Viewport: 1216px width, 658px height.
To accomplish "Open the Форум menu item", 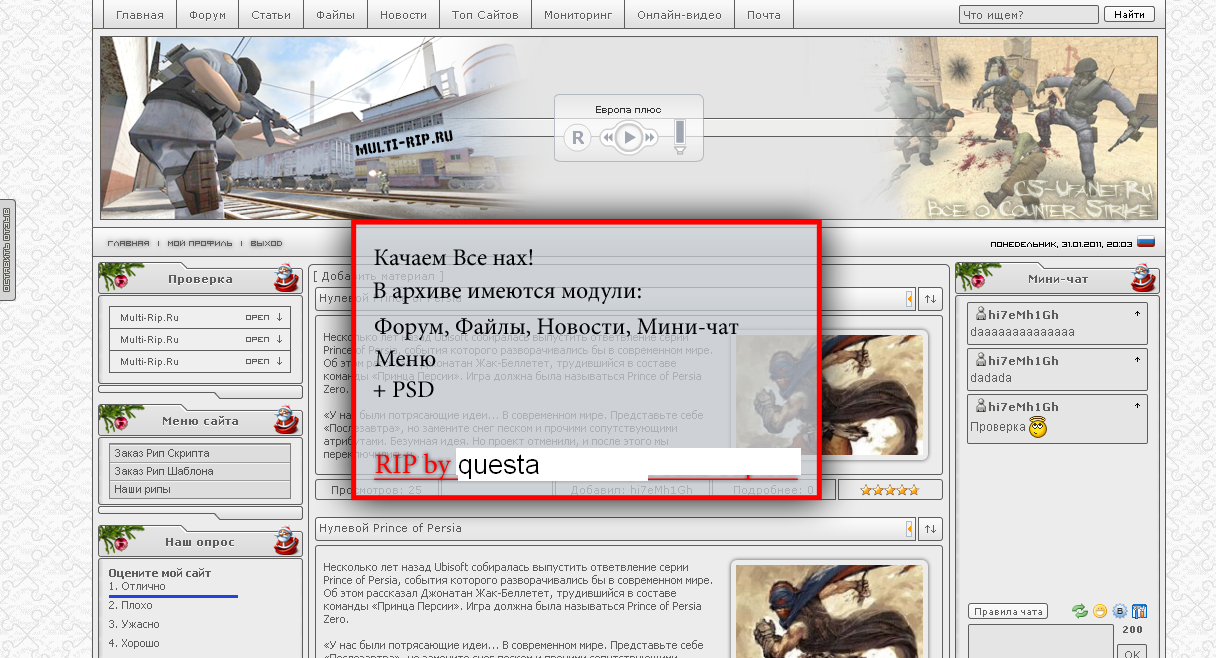I will (x=208, y=15).
